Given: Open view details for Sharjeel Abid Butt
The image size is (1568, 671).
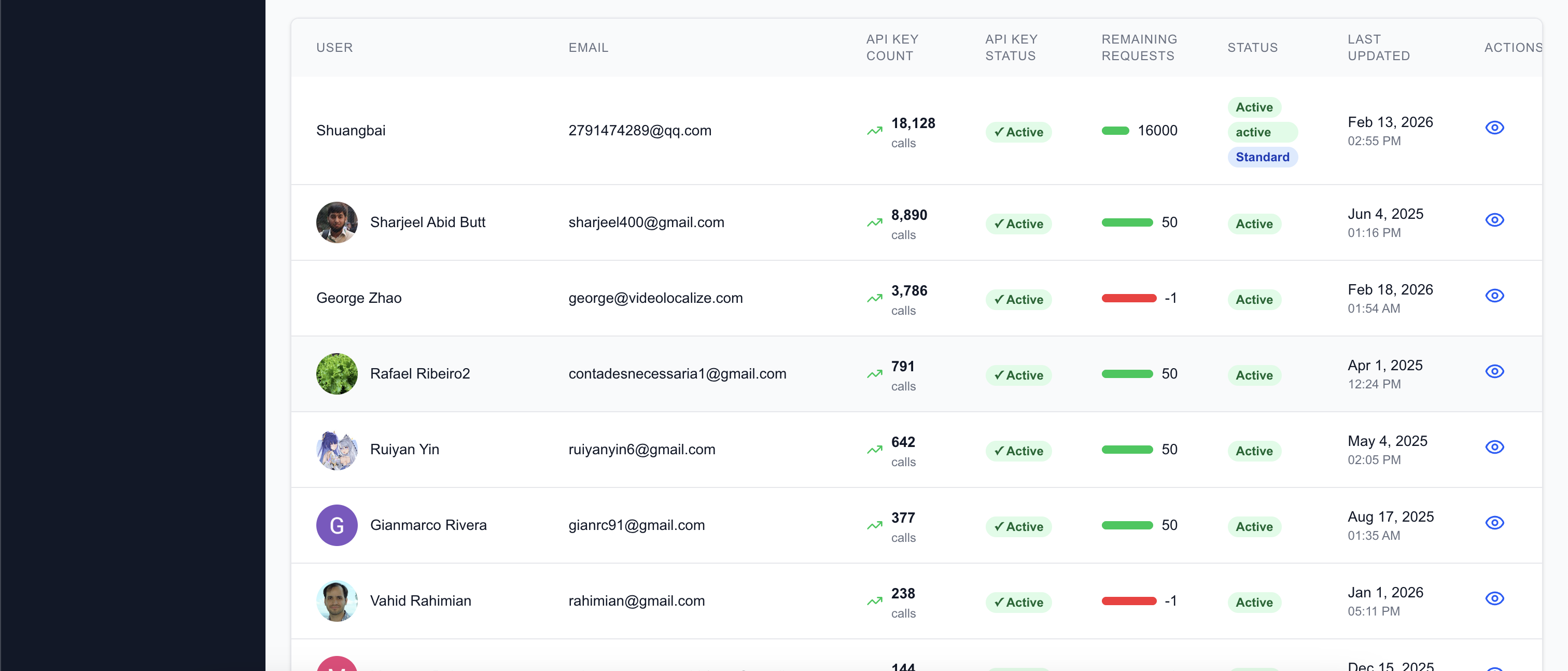Looking at the screenshot, I should pos(1494,220).
